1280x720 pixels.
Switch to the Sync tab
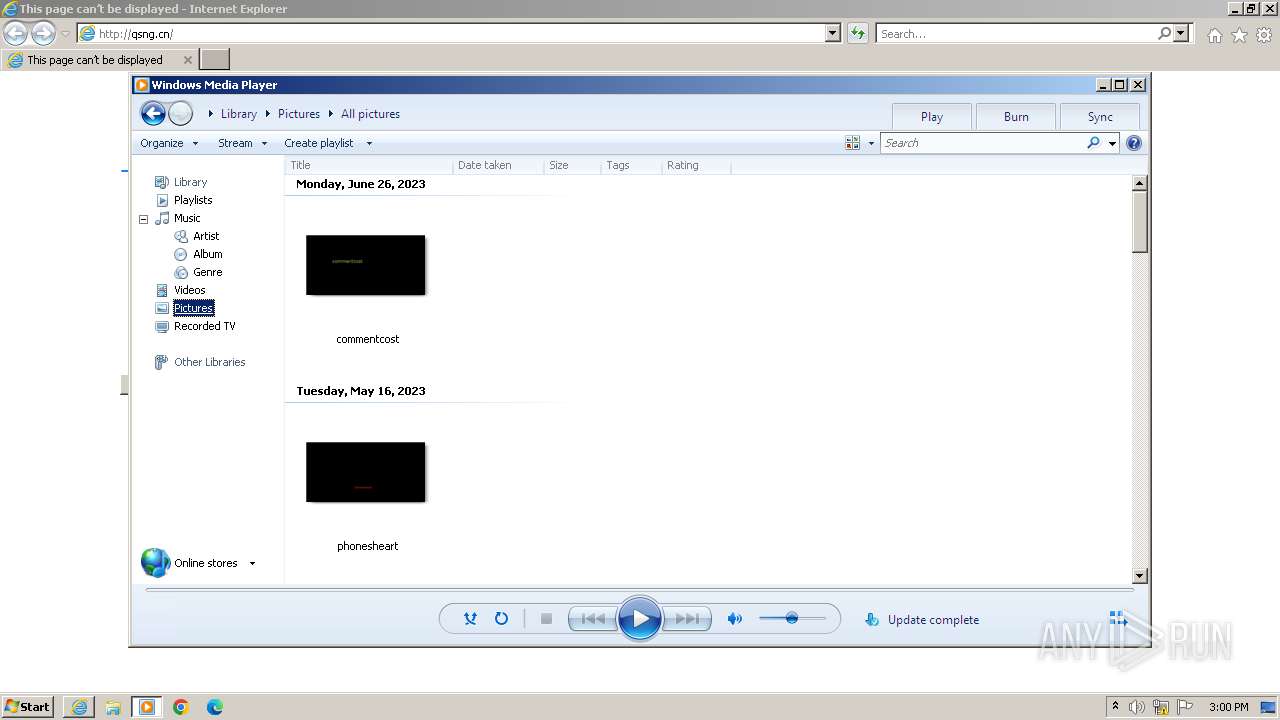click(1100, 116)
